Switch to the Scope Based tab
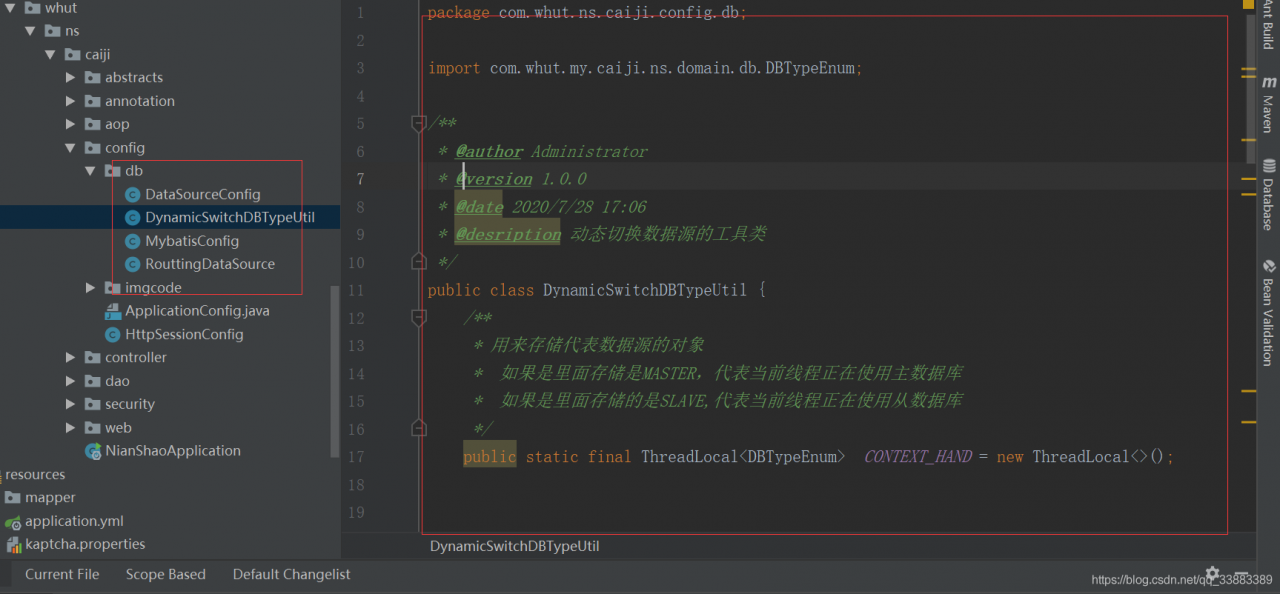 (166, 574)
